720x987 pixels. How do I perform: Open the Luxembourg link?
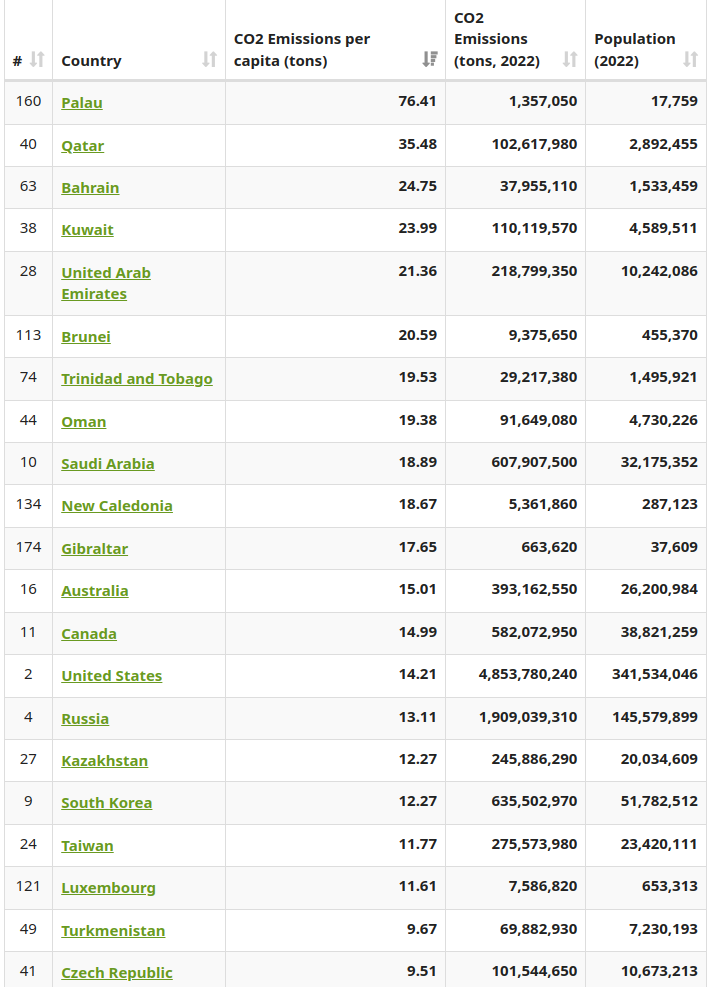(108, 888)
